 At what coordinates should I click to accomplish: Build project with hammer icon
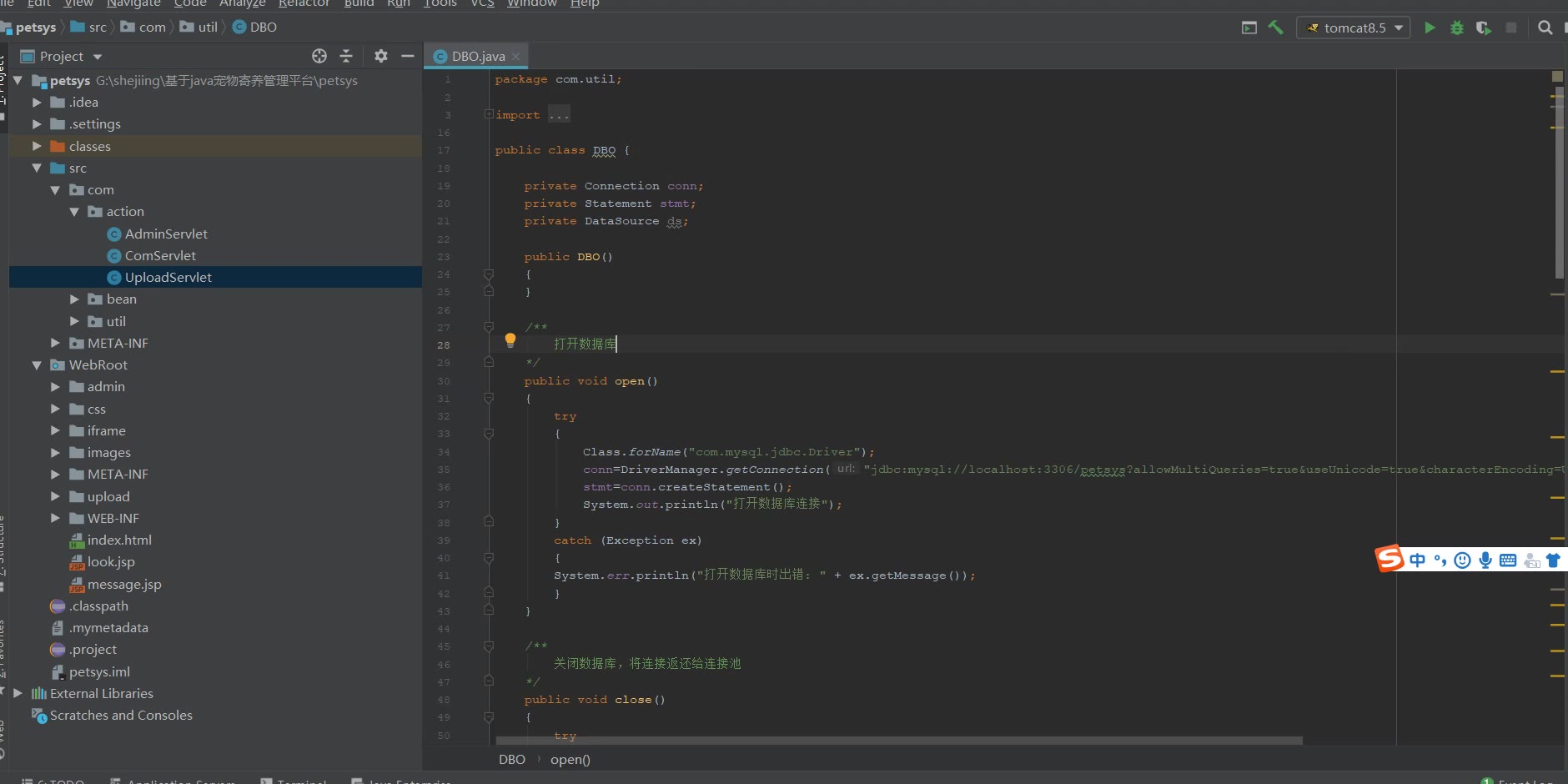[1275, 28]
